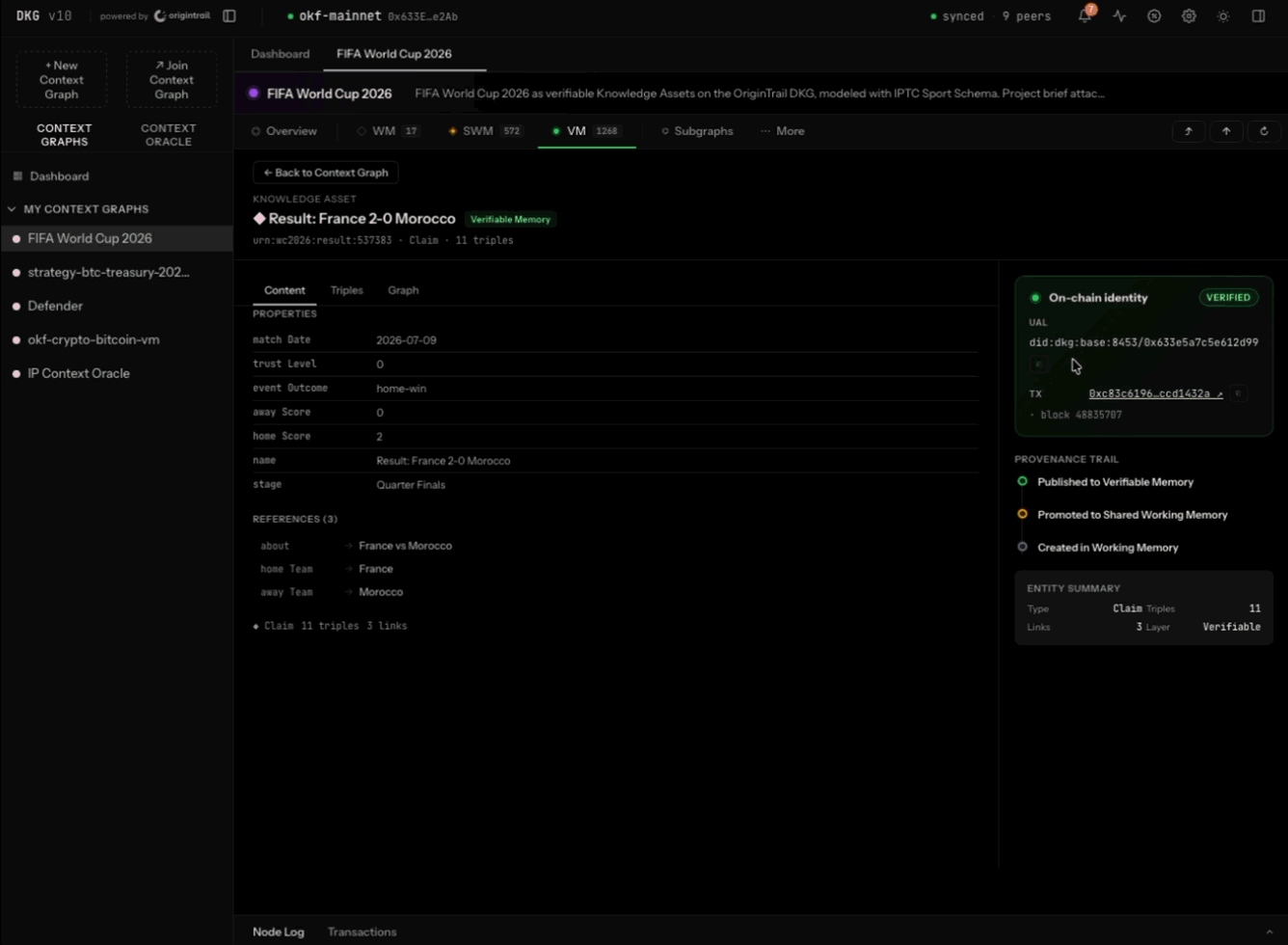This screenshot has height=945, width=1288.
Task: Click the badge icon beside the settings gear
Action: point(1154,16)
